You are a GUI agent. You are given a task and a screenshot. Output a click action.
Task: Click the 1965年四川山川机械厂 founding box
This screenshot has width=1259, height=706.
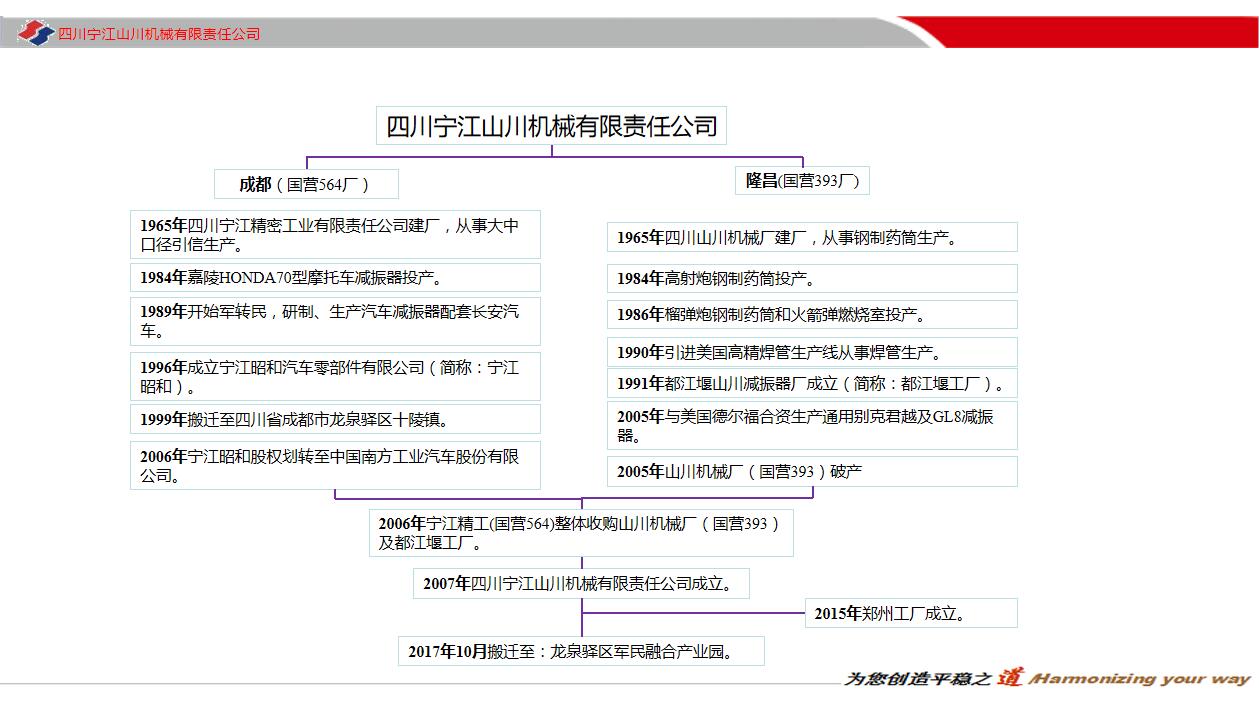(812, 236)
